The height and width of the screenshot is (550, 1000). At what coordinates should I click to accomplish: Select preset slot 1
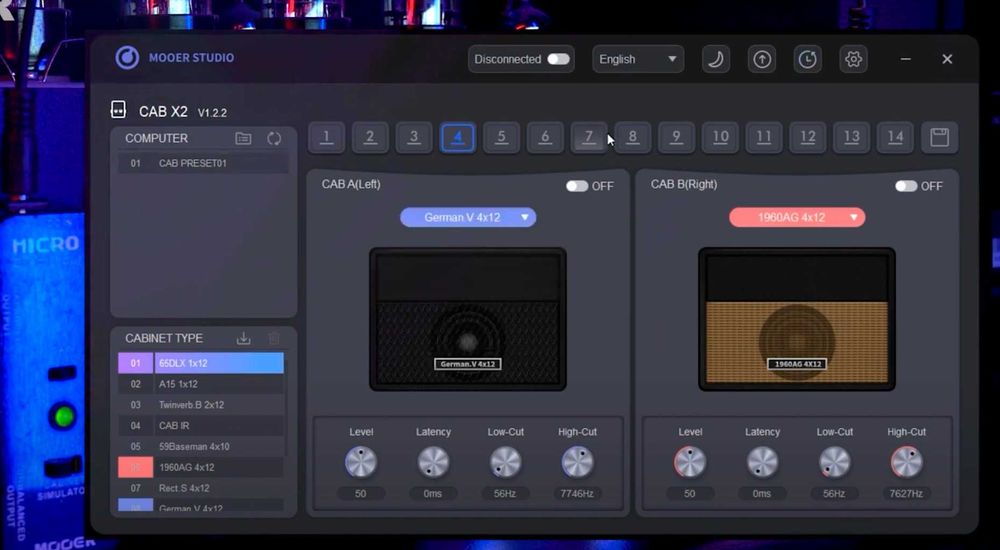click(327, 137)
